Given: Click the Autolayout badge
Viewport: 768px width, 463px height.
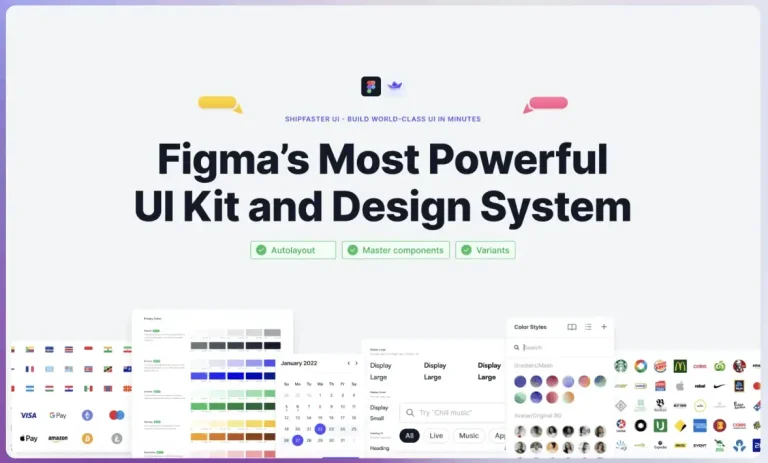Looking at the screenshot, I should click(293, 250).
